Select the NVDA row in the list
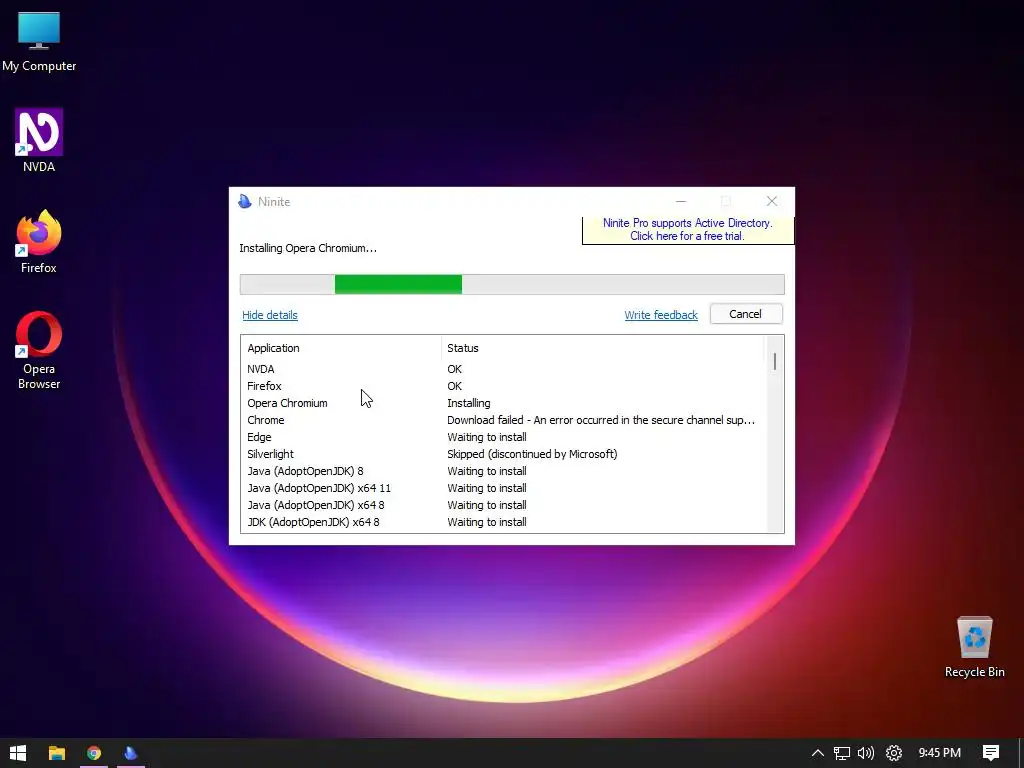This screenshot has height=768, width=1024. click(x=503, y=369)
